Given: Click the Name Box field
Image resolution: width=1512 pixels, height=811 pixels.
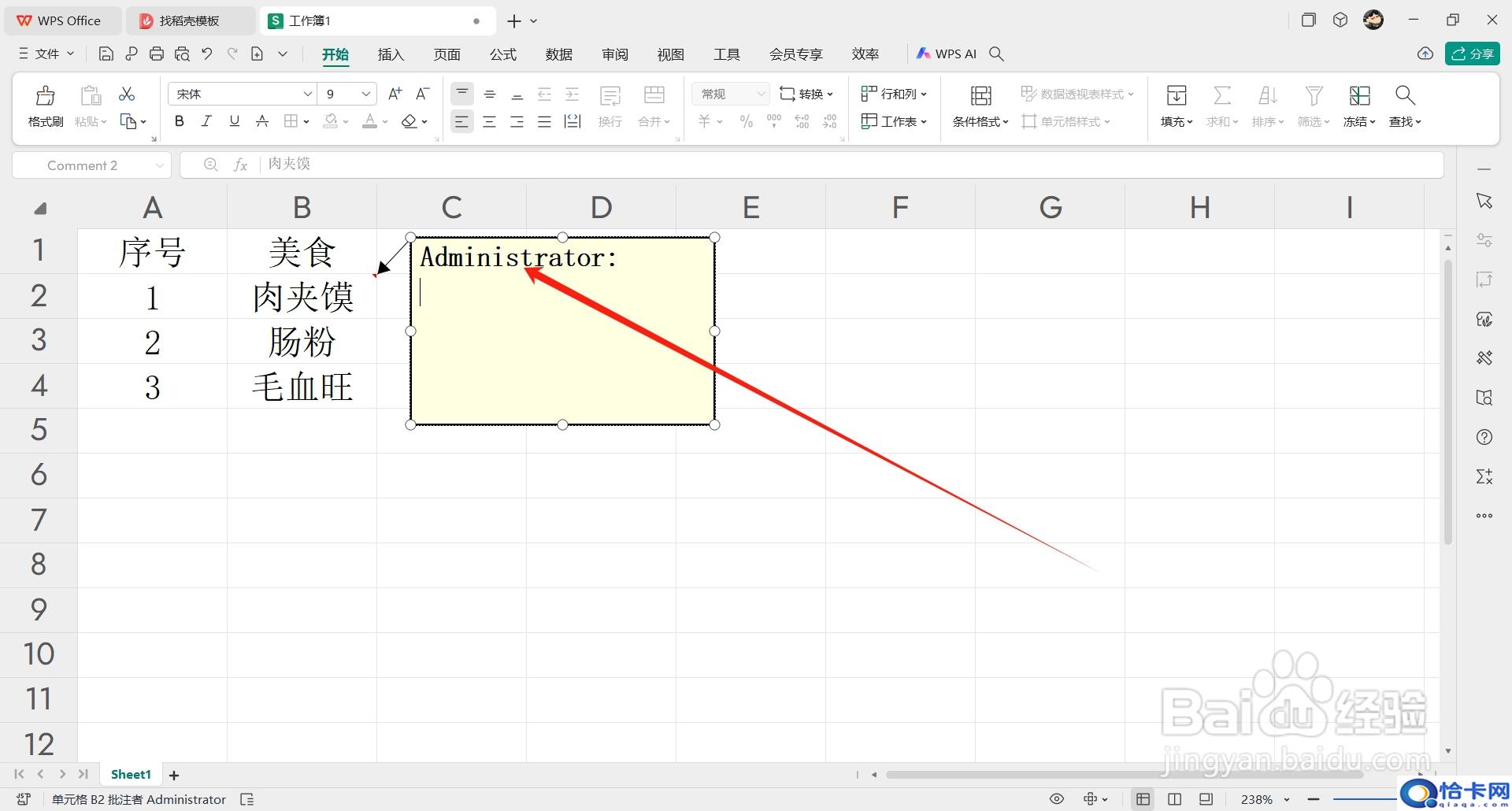Looking at the screenshot, I should click(91, 165).
